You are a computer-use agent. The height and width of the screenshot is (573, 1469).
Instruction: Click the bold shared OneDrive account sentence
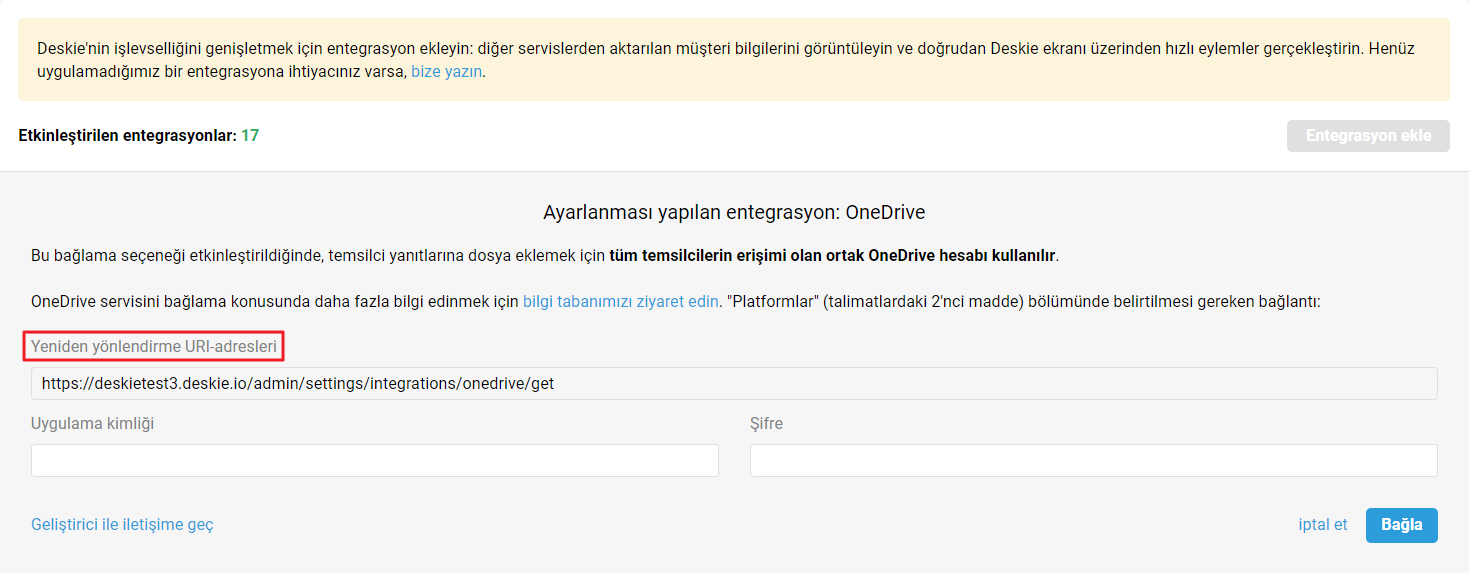pyautogui.click(x=832, y=255)
